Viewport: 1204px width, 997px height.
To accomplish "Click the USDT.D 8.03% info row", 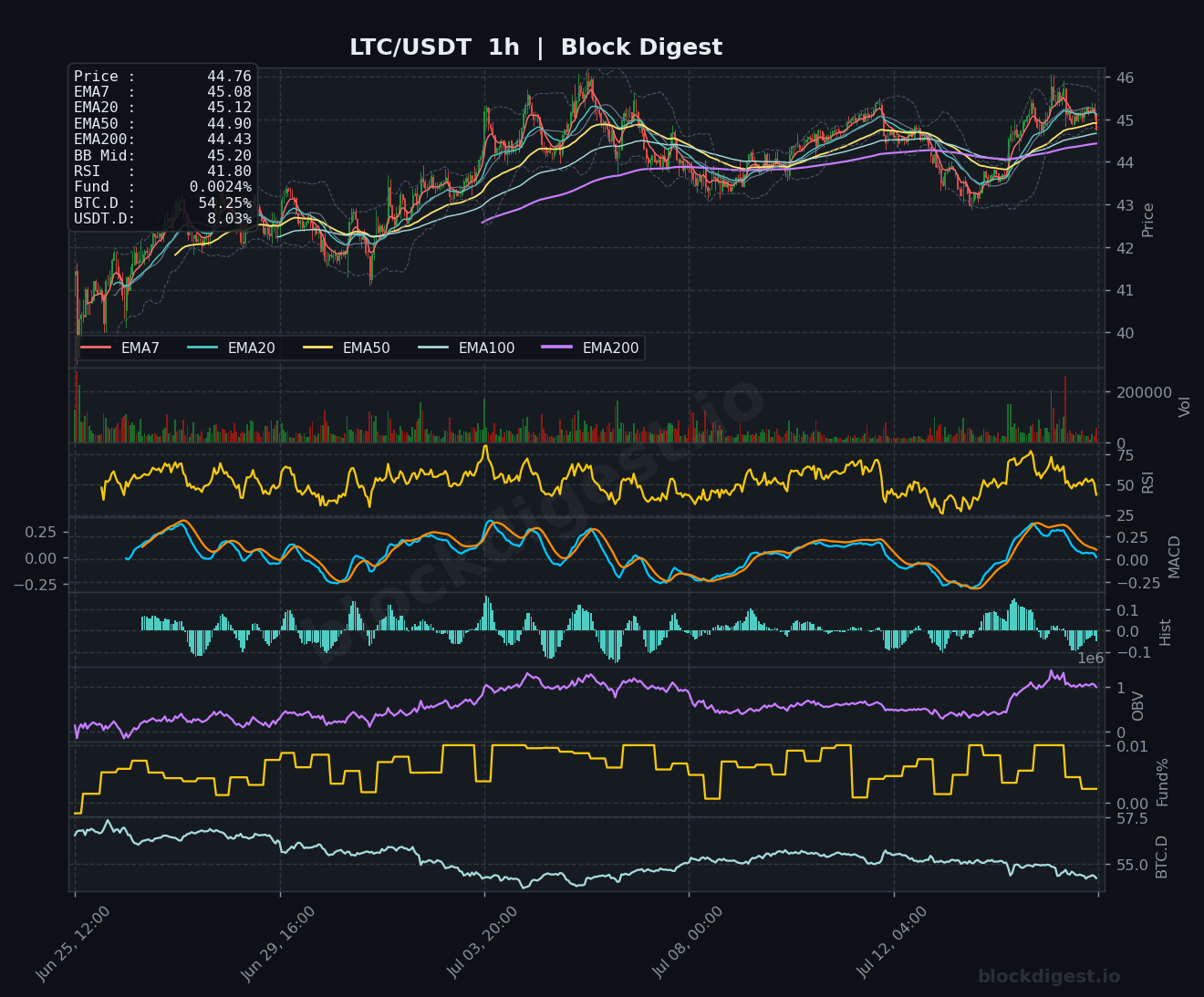I will coord(162,219).
